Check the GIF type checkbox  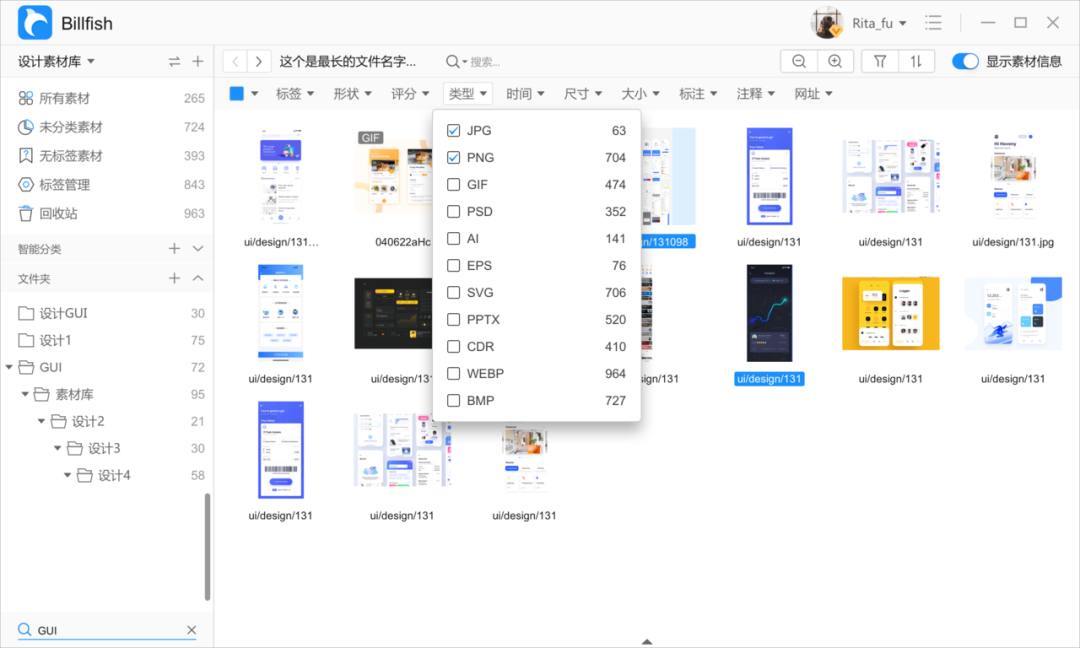click(x=453, y=185)
